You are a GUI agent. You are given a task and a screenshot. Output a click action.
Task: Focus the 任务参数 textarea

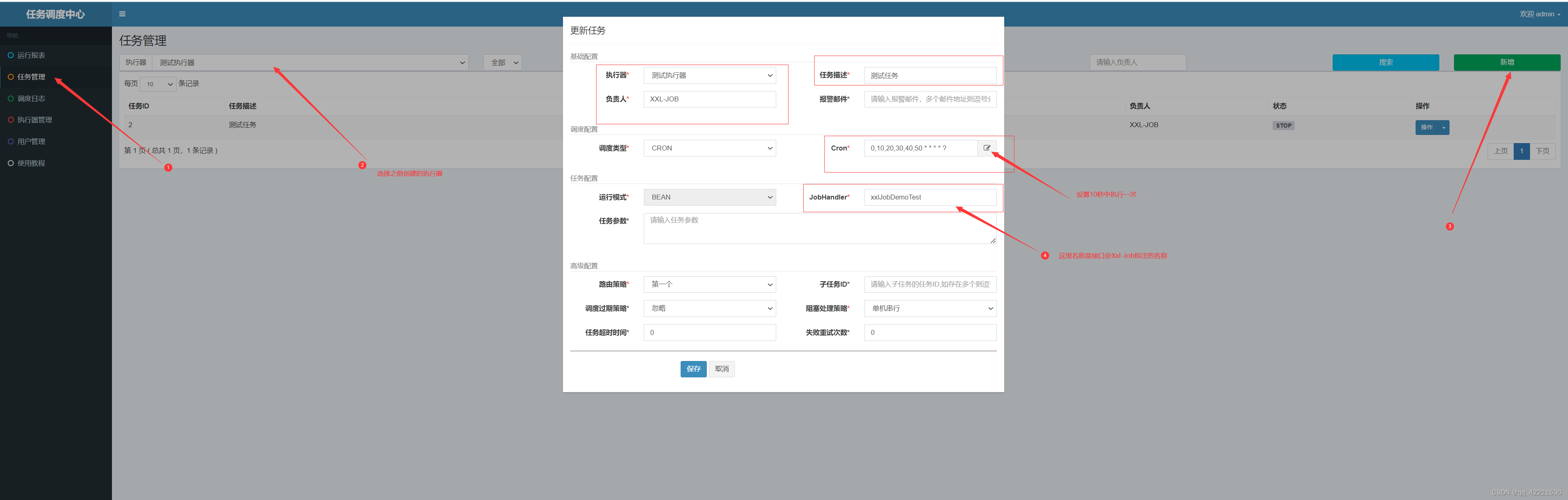tap(820, 229)
